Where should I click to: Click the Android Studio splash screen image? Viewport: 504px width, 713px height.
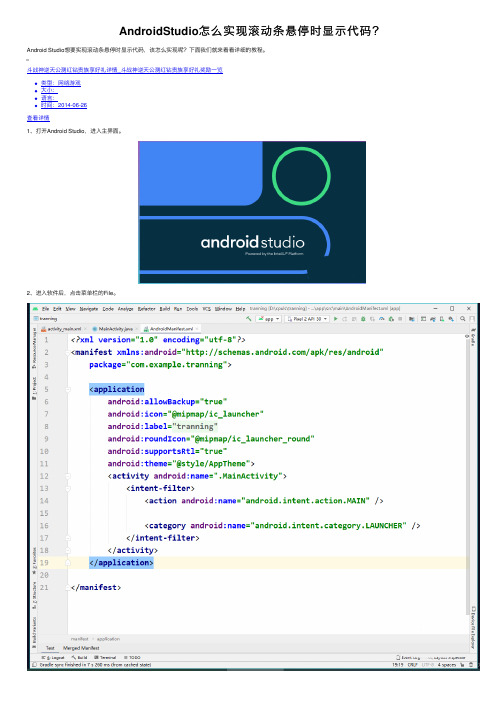pyautogui.click(x=252, y=212)
